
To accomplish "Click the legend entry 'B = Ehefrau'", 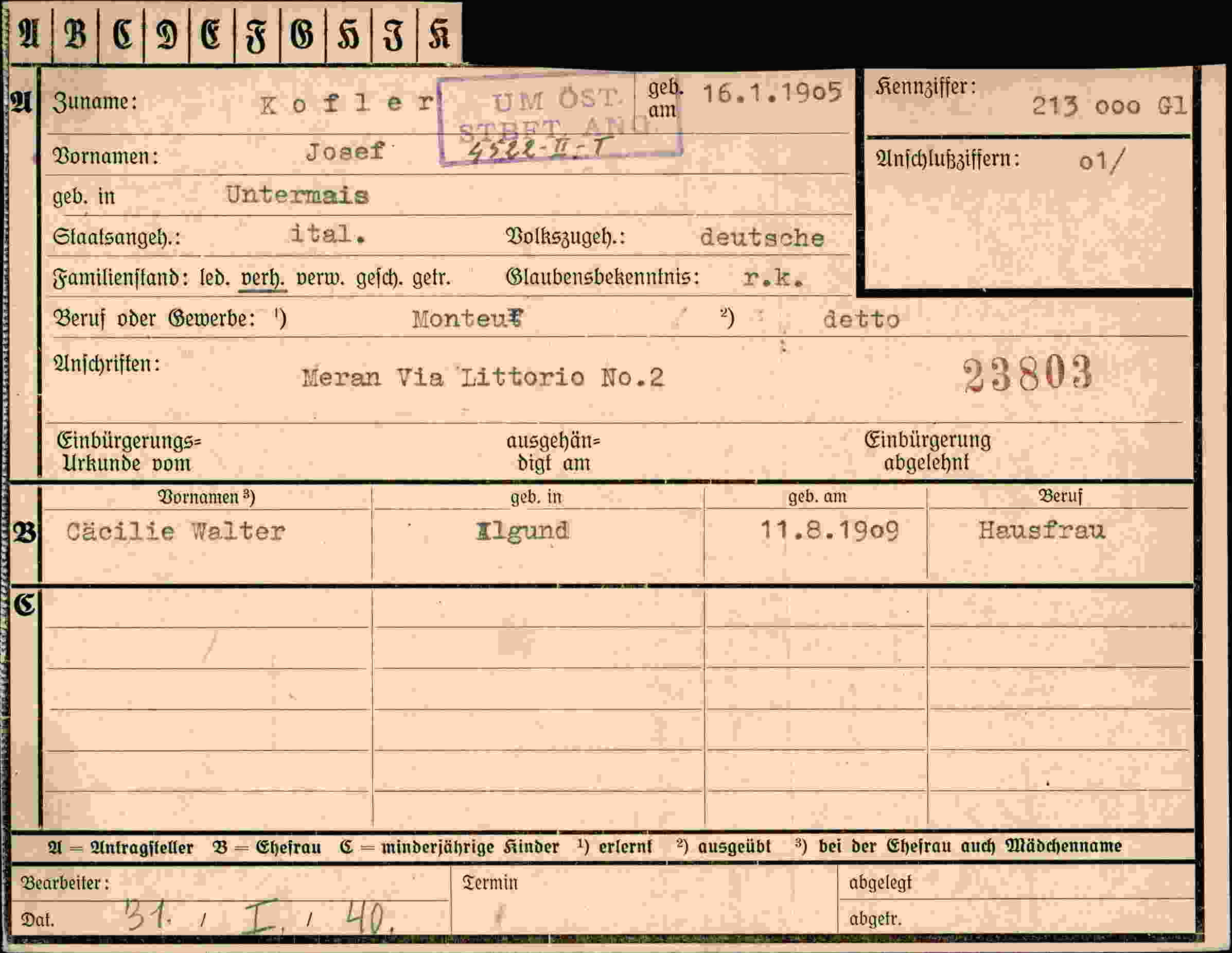I will [268, 847].
